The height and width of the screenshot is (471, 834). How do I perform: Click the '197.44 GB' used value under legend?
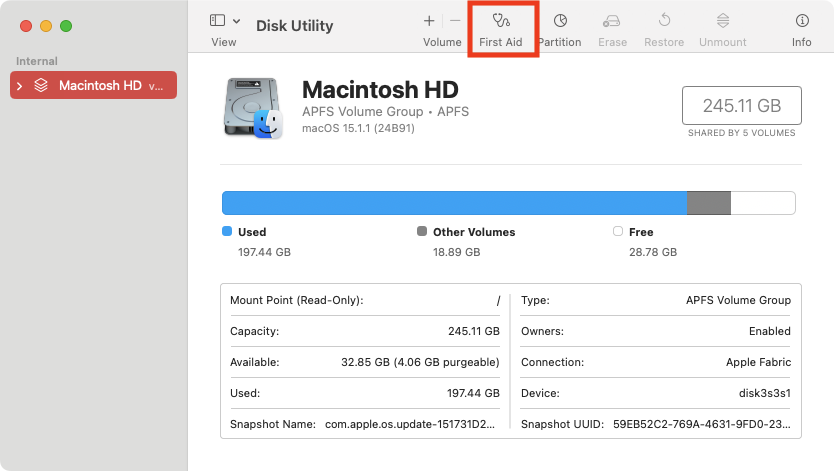click(x=264, y=252)
